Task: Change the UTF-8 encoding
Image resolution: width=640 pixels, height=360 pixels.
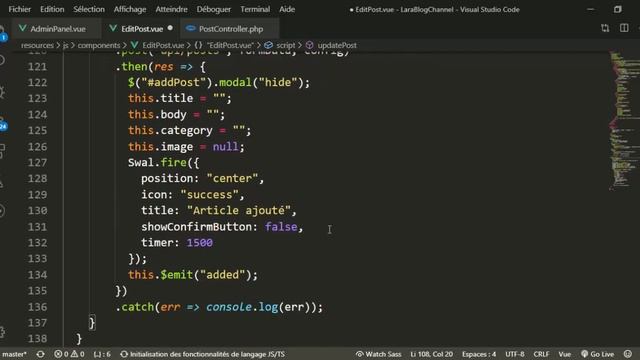Action: pos(515,354)
